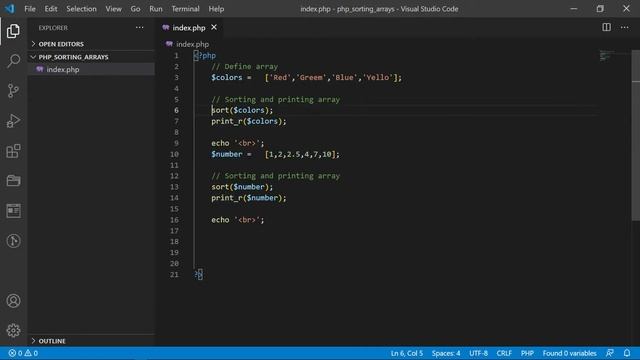Viewport: 640px width, 360px height.
Task: Change language mode via PHP status item
Action: (527, 353)
